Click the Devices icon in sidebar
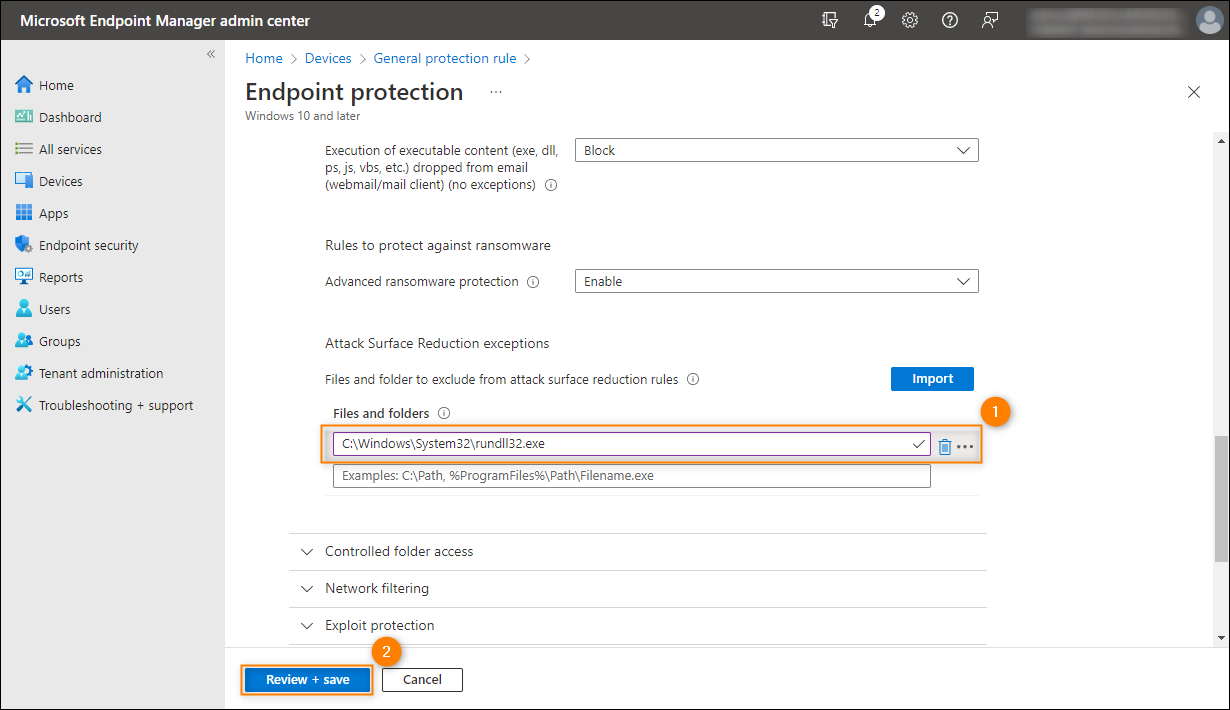 point(24,181)
